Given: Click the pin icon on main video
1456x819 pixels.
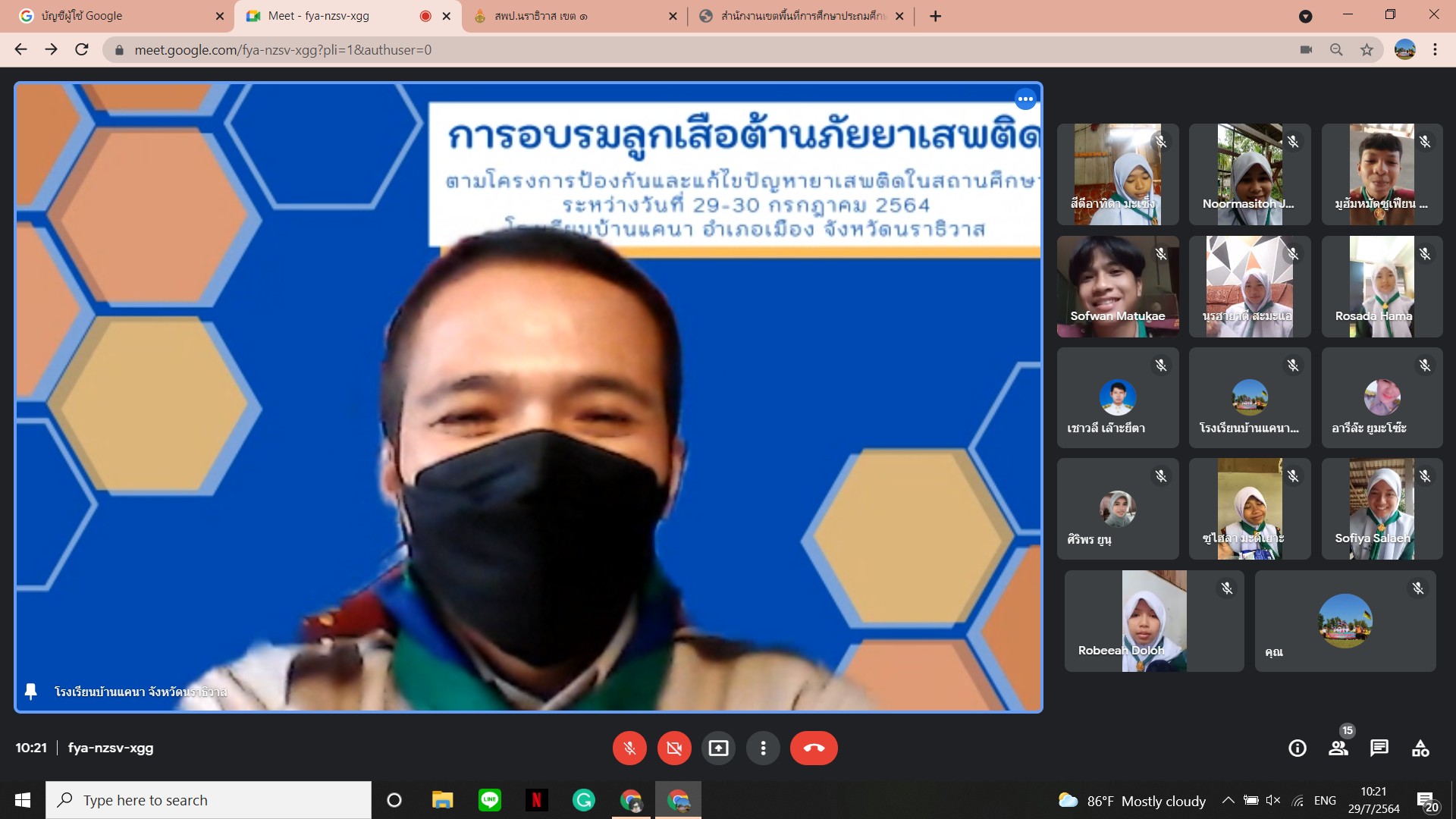Looking at the screenshot, I should [x=31, y=692].
